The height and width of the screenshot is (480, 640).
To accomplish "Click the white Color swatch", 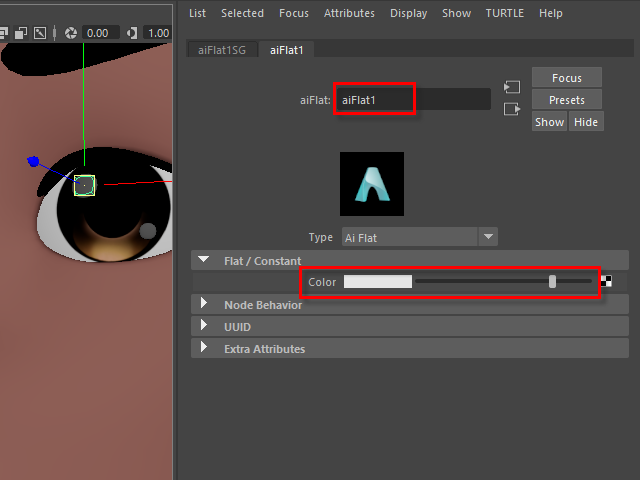I will coord(378,282).
